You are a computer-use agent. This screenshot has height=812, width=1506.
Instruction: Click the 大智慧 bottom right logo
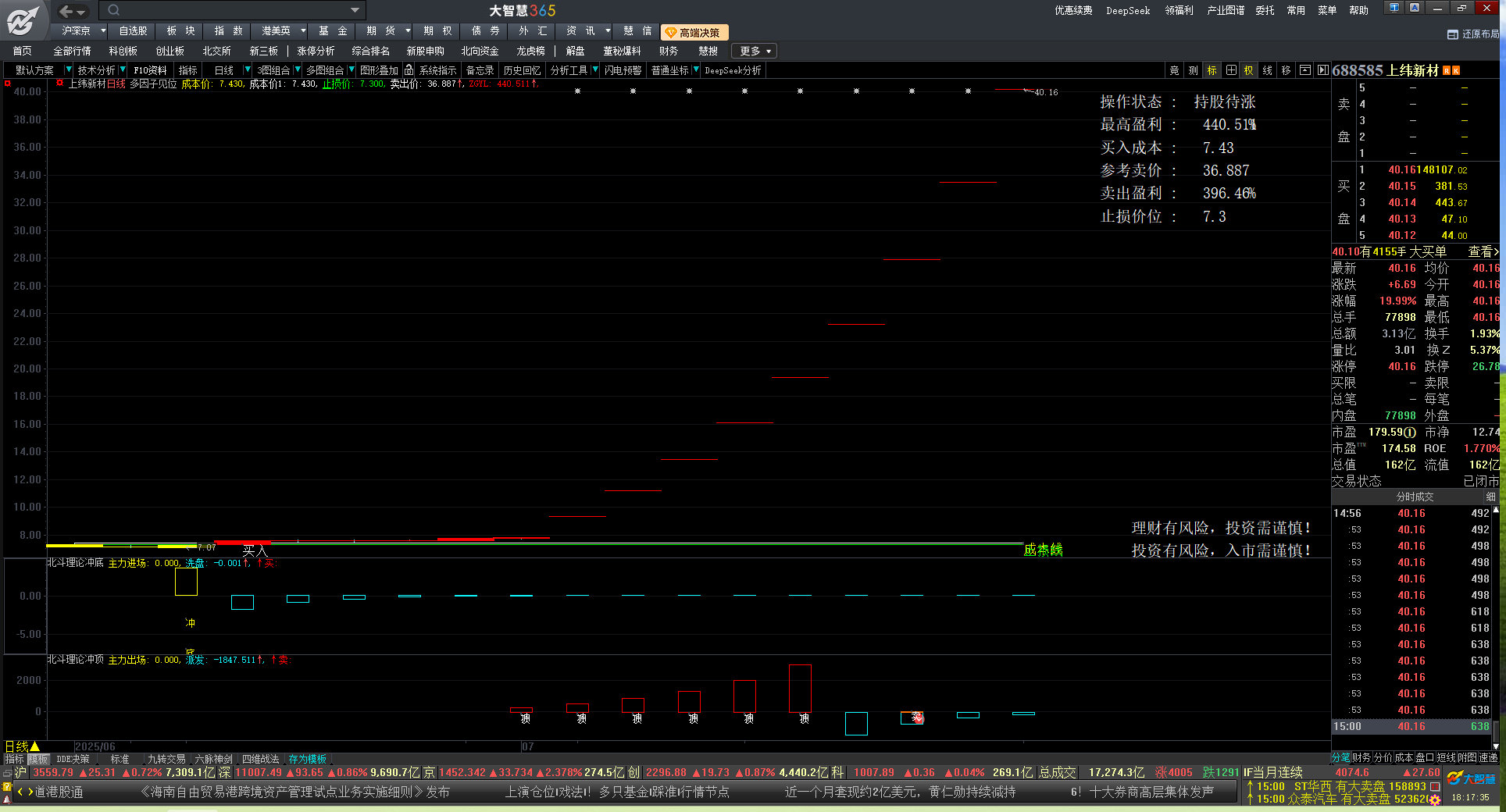[x=1472, y=778]
